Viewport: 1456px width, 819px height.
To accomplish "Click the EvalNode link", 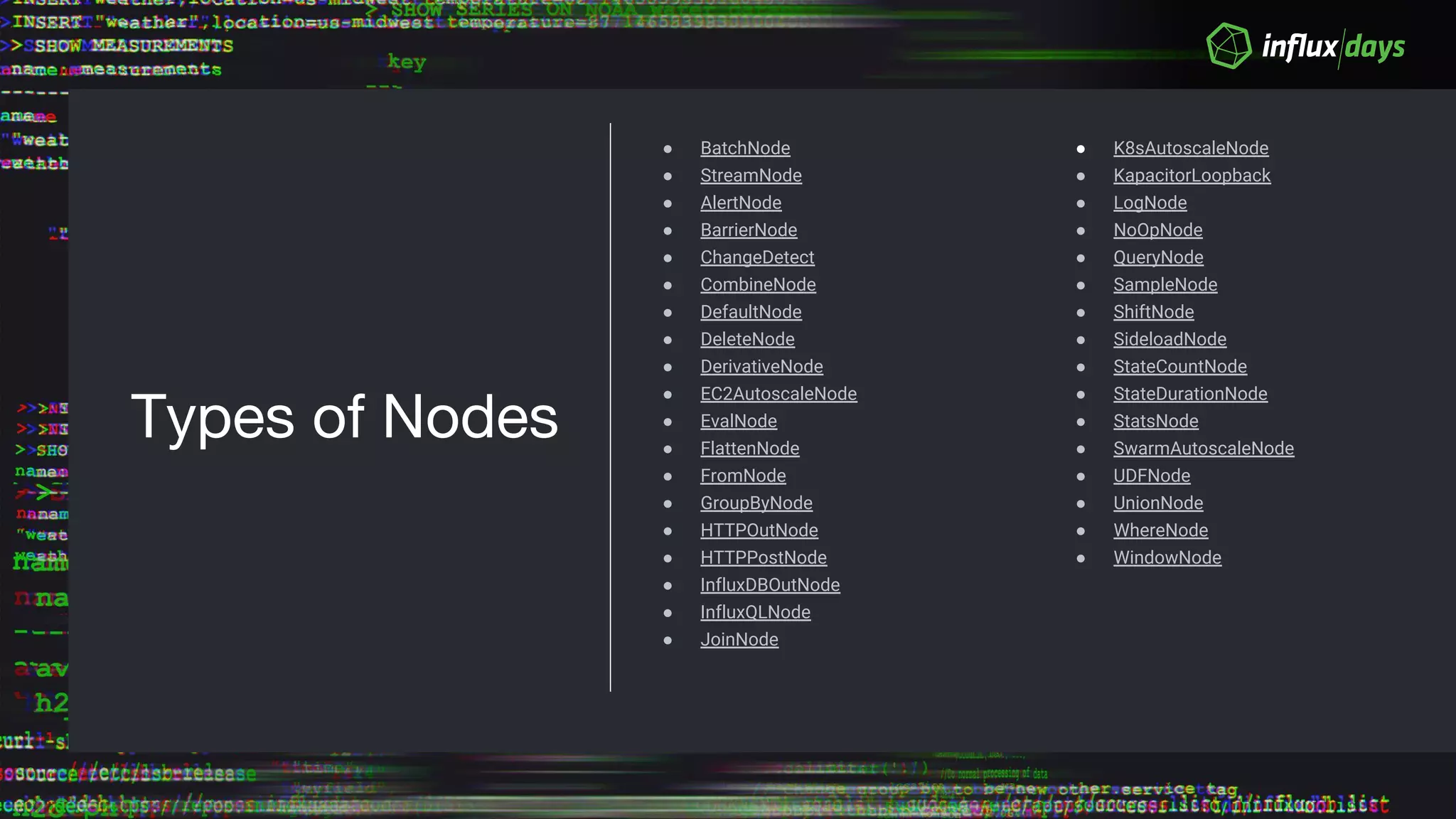I will (739, 421).
